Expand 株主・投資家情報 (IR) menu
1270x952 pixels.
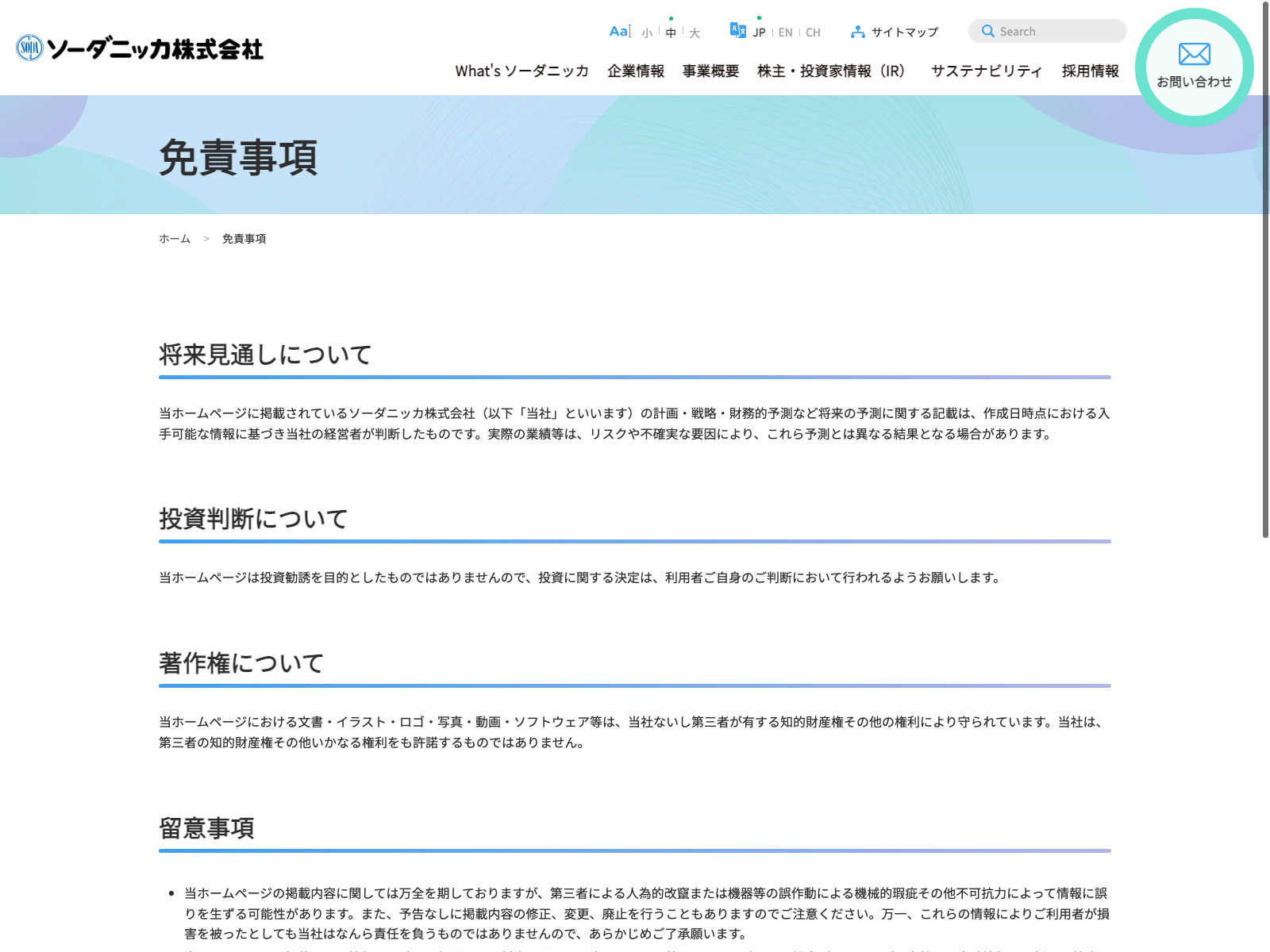(x=831, y=71)
